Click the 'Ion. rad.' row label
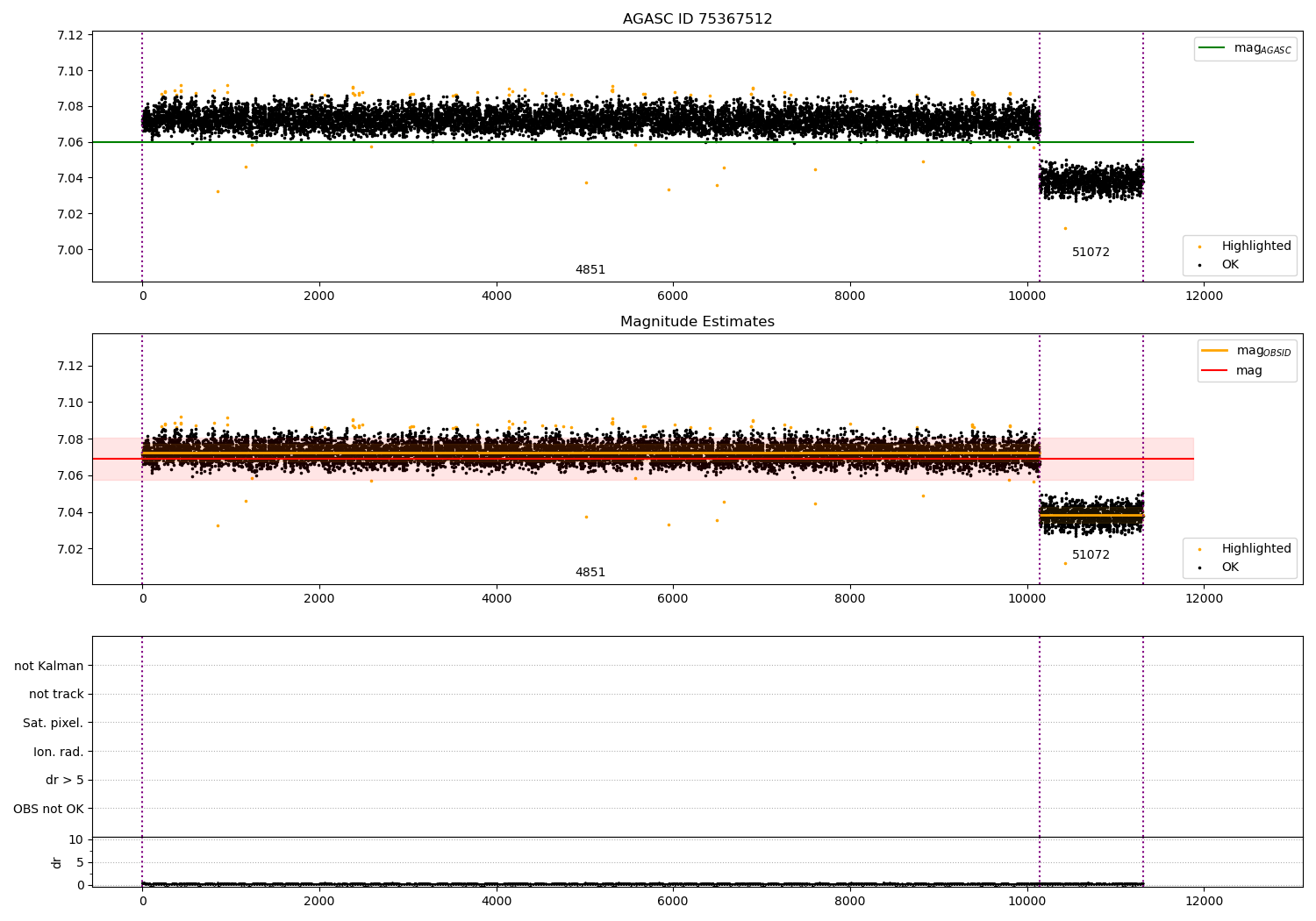This screenshot has height=921, width=1316. (59, 752)
